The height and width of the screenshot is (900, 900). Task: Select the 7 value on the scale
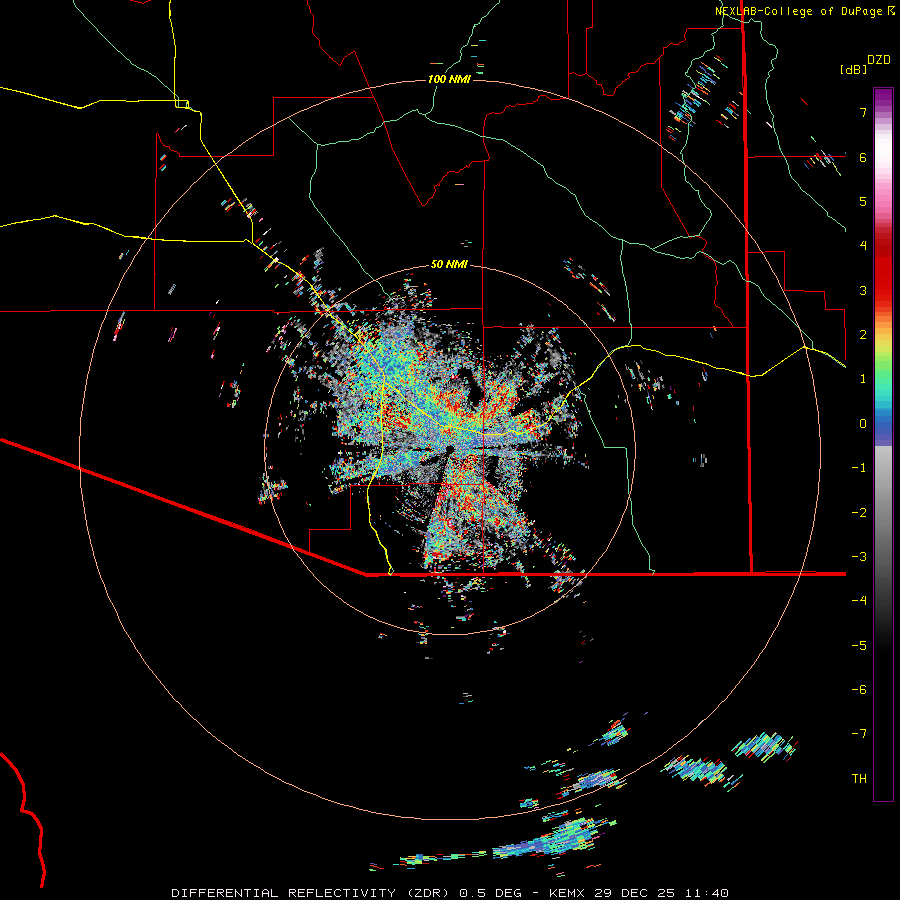(863, 112)
